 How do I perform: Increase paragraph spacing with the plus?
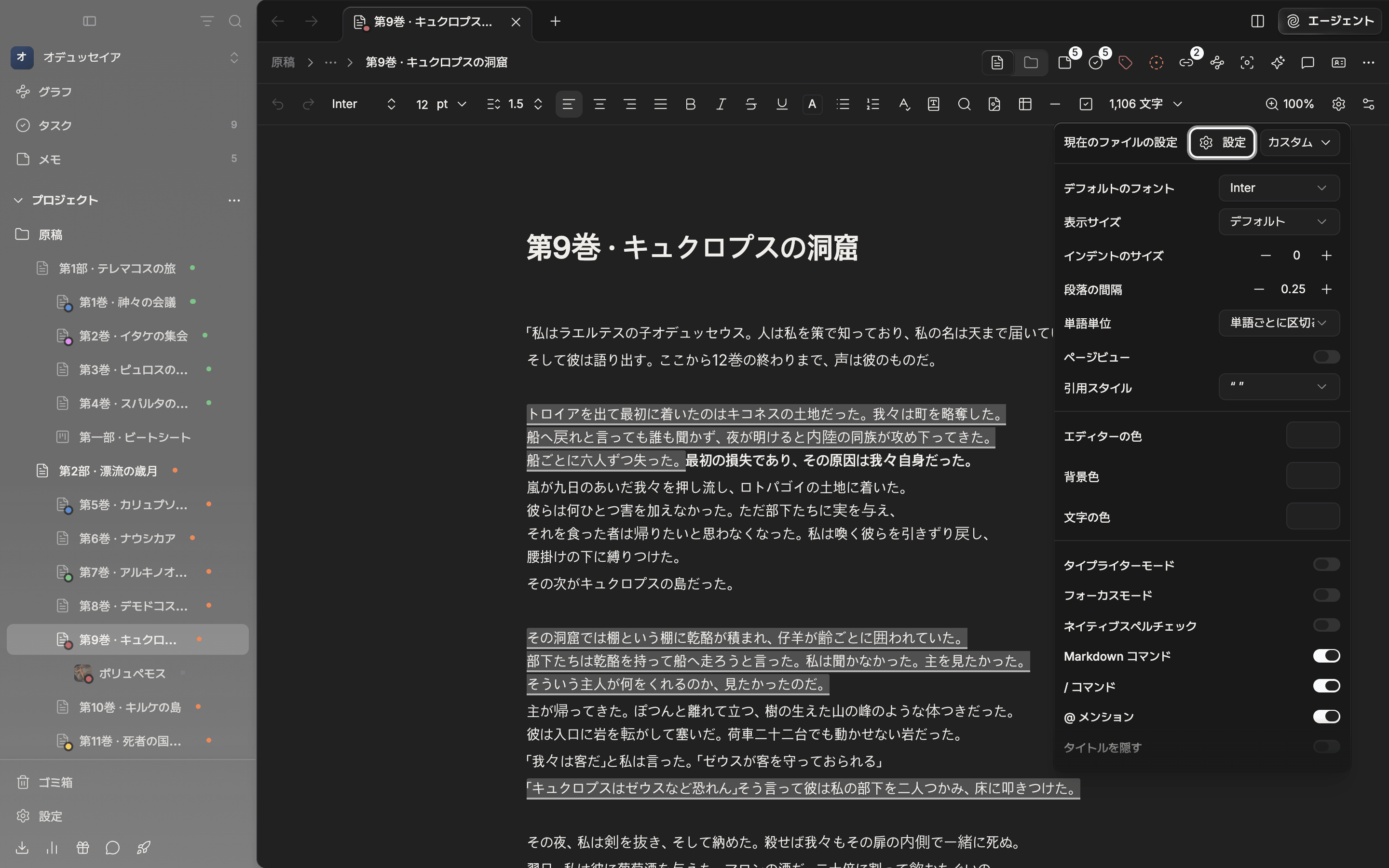1326,289
